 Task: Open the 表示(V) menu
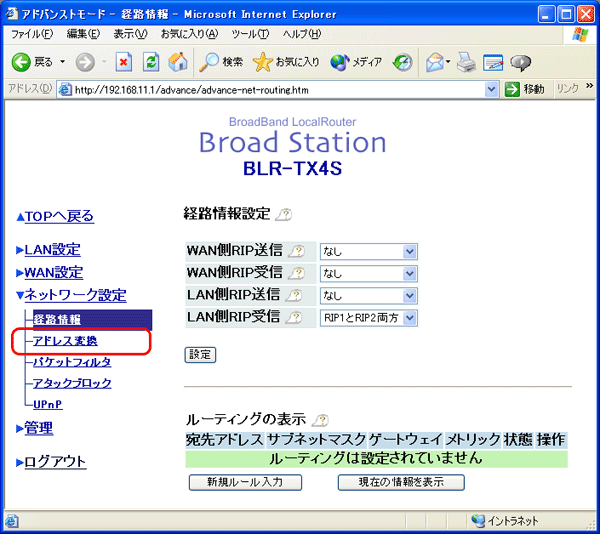click(x=130, y=34)
